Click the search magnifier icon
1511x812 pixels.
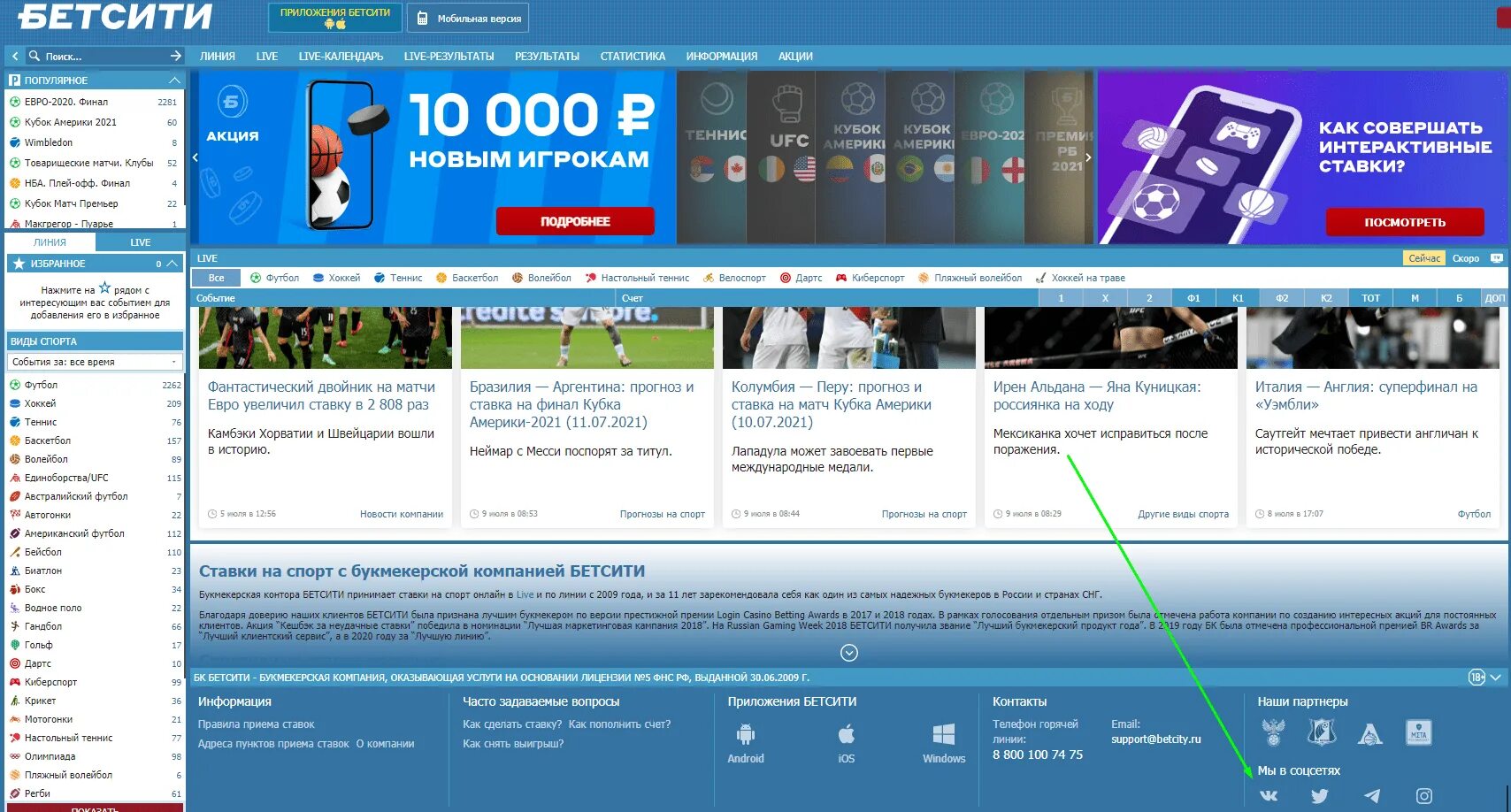coord(35,56)
